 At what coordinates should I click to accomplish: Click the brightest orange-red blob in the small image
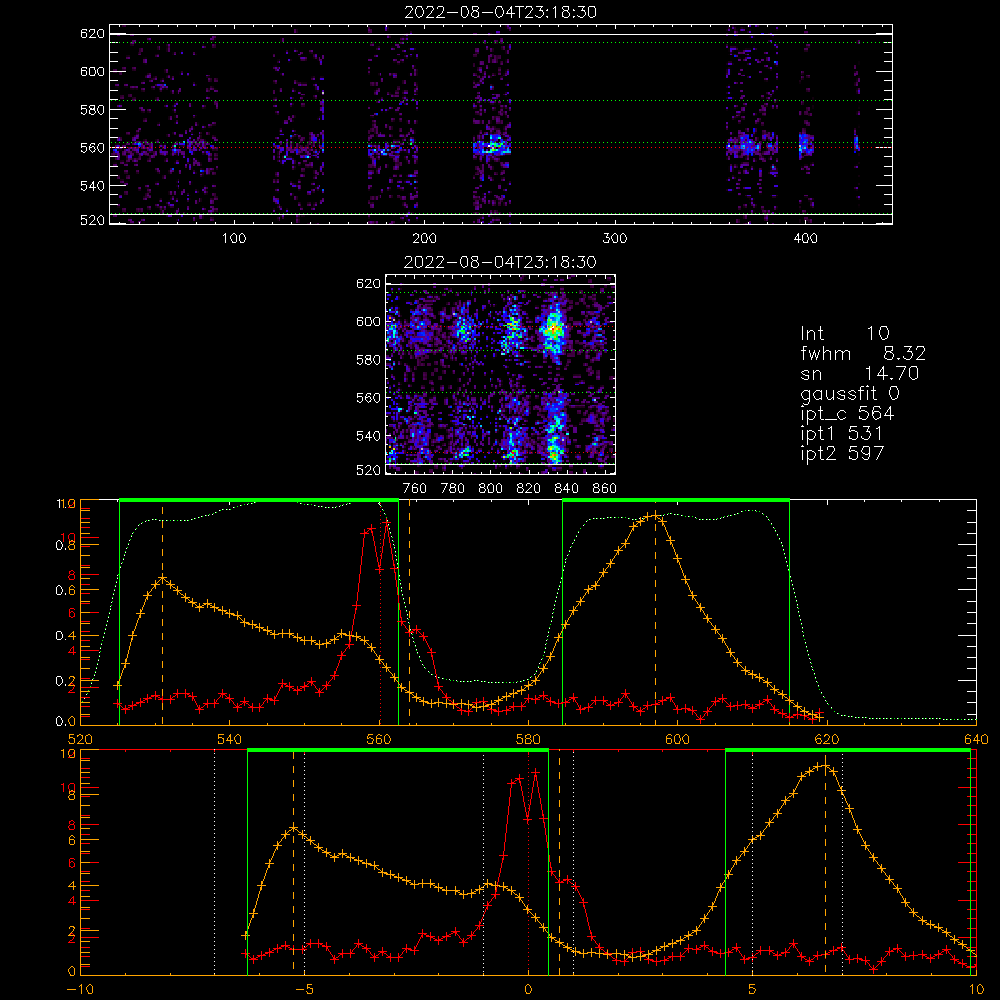[553, 329]
